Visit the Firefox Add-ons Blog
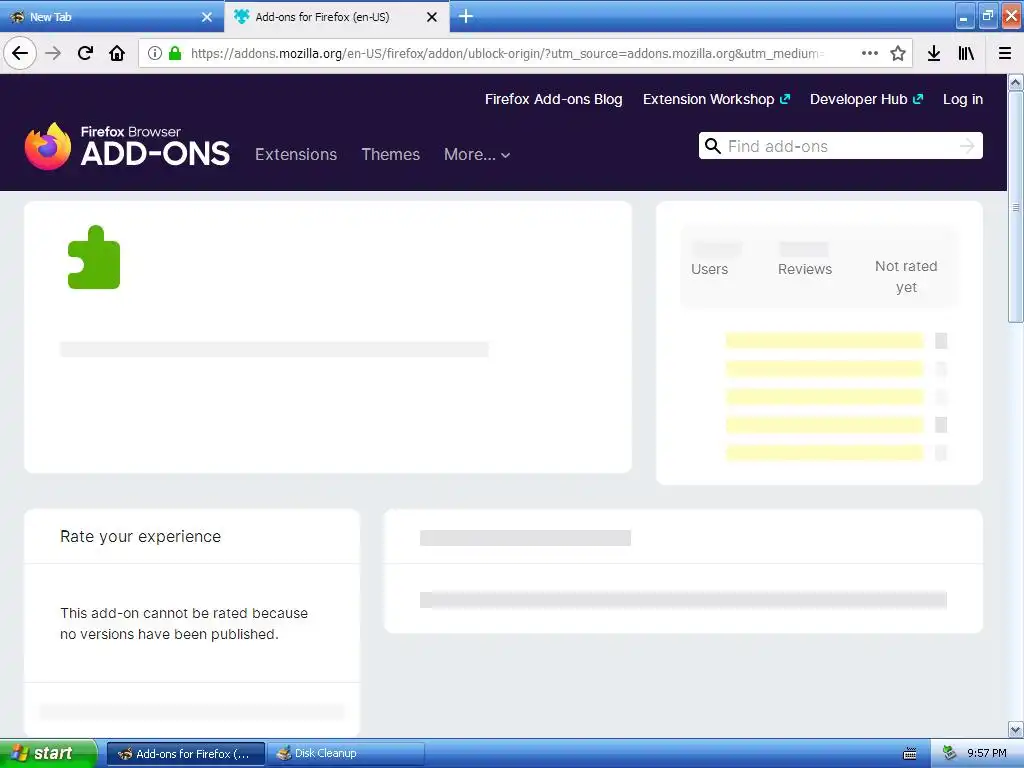 coord(553,99)
